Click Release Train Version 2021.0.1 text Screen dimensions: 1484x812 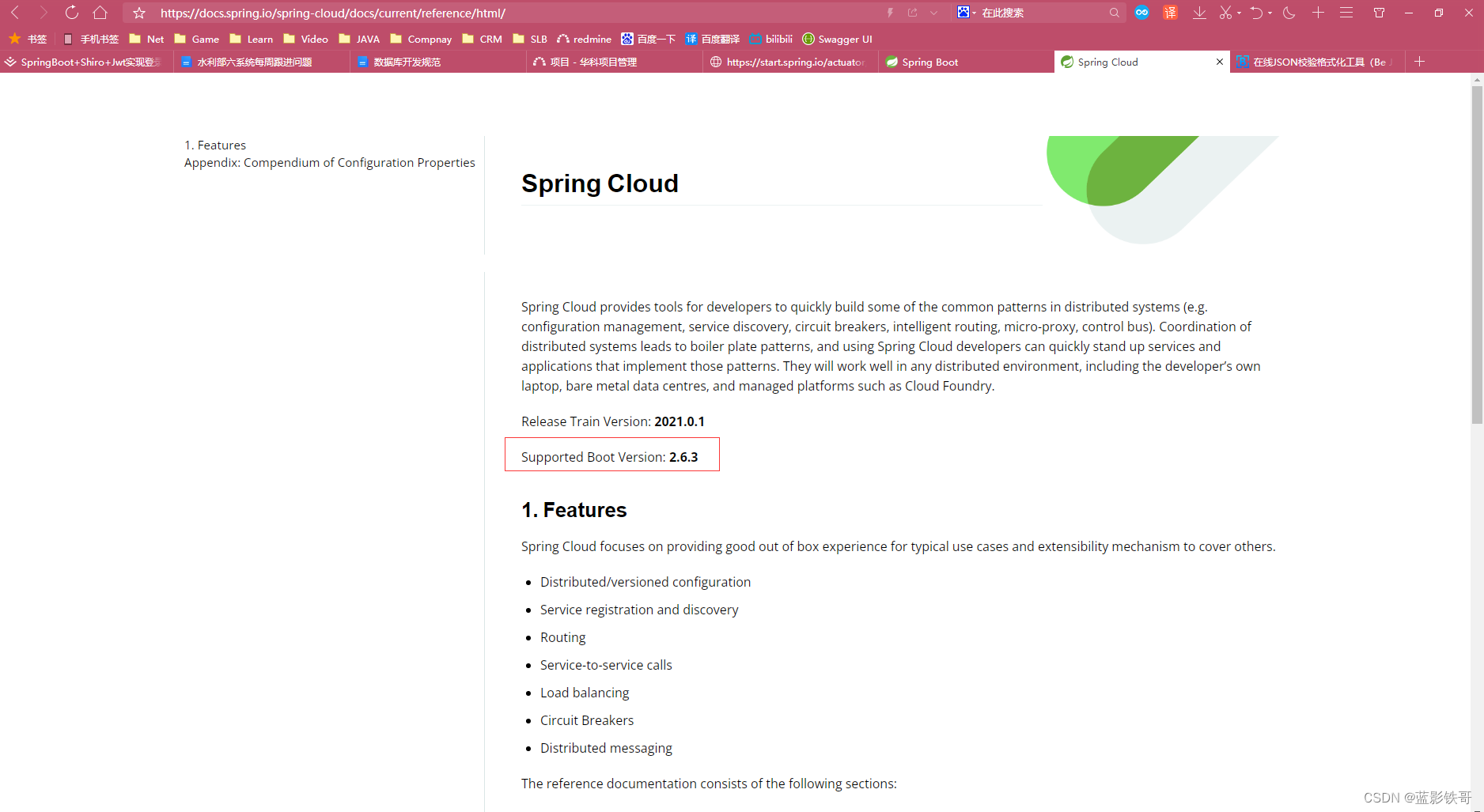pyautogui.click(x=613, y=421)
